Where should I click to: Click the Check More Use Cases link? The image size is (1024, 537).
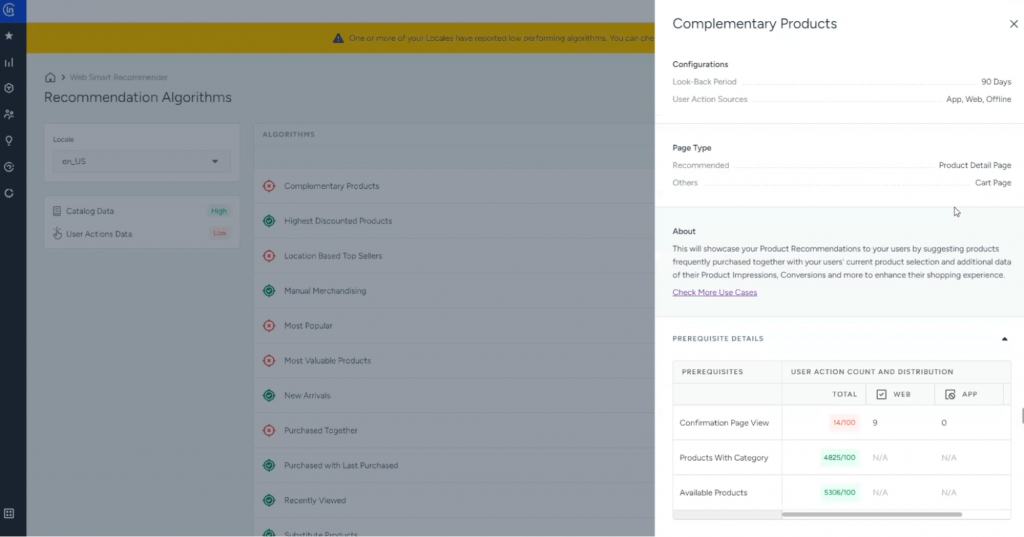pos(714,293)
